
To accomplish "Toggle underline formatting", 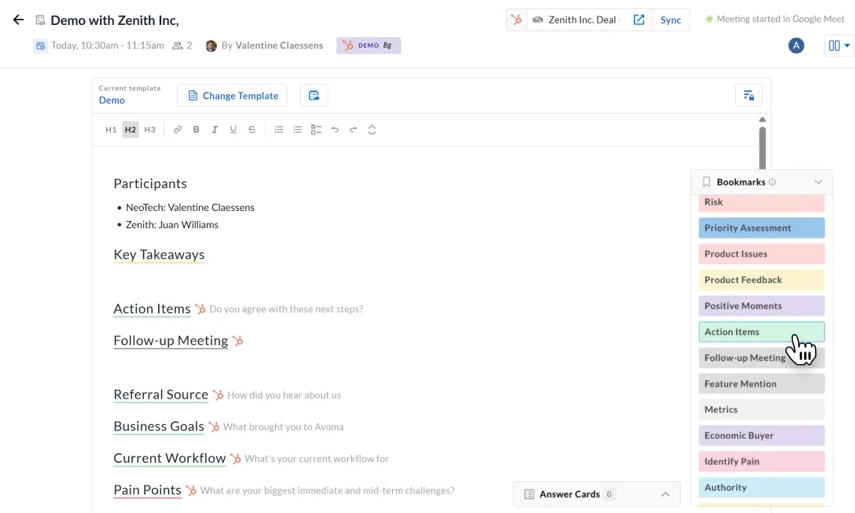I will 233,129.
